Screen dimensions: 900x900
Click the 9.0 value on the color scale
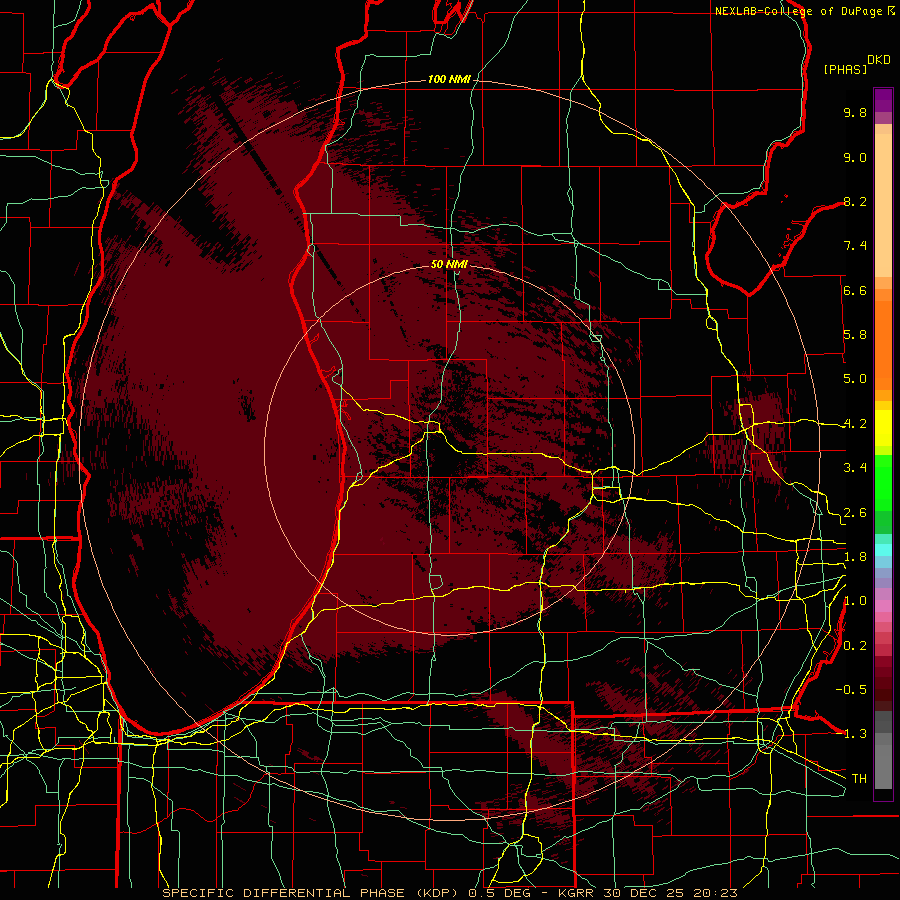click(855, 157)
